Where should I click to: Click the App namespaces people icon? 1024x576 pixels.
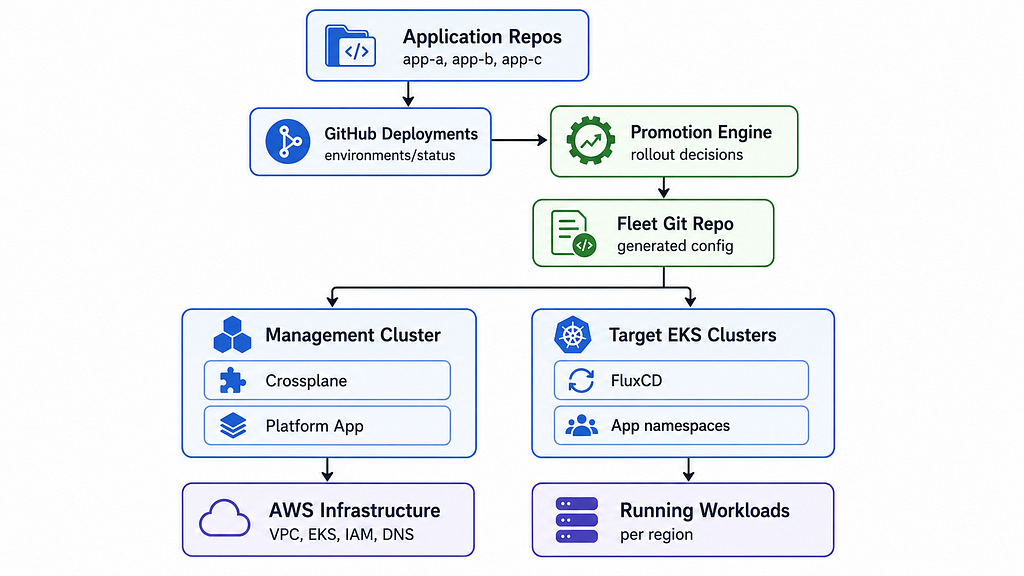tap(581, 426)
